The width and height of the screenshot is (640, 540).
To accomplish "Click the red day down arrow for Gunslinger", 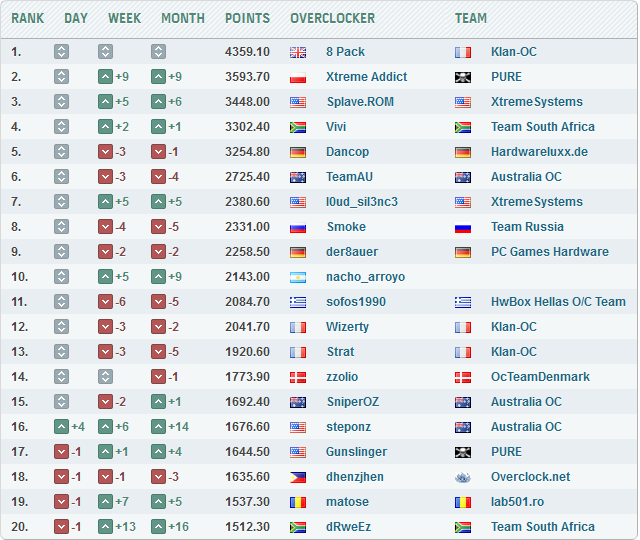I will pyautogui.click(x=61, y=451).
